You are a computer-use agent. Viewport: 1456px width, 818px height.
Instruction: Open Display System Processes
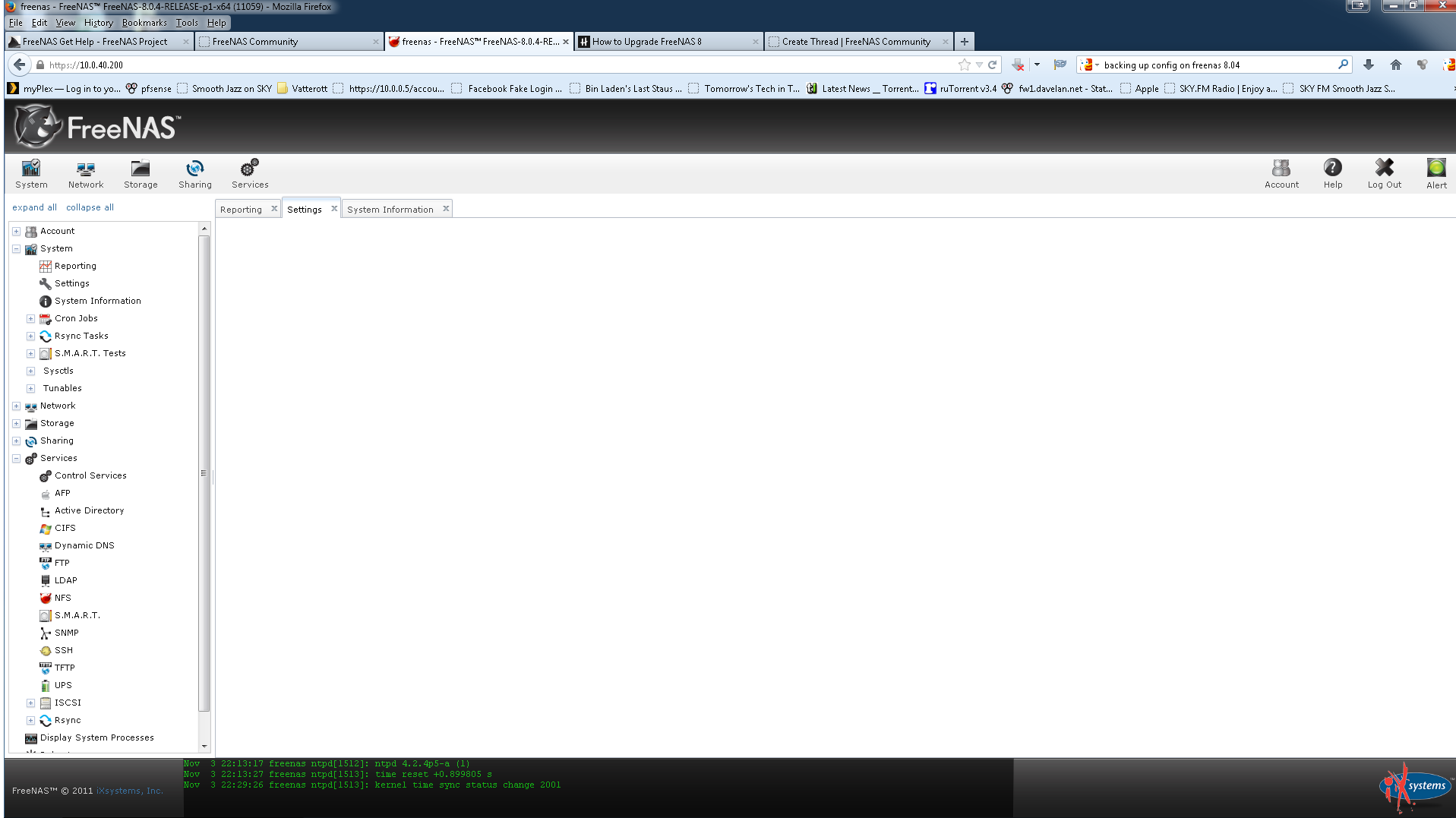click(96, 737)
